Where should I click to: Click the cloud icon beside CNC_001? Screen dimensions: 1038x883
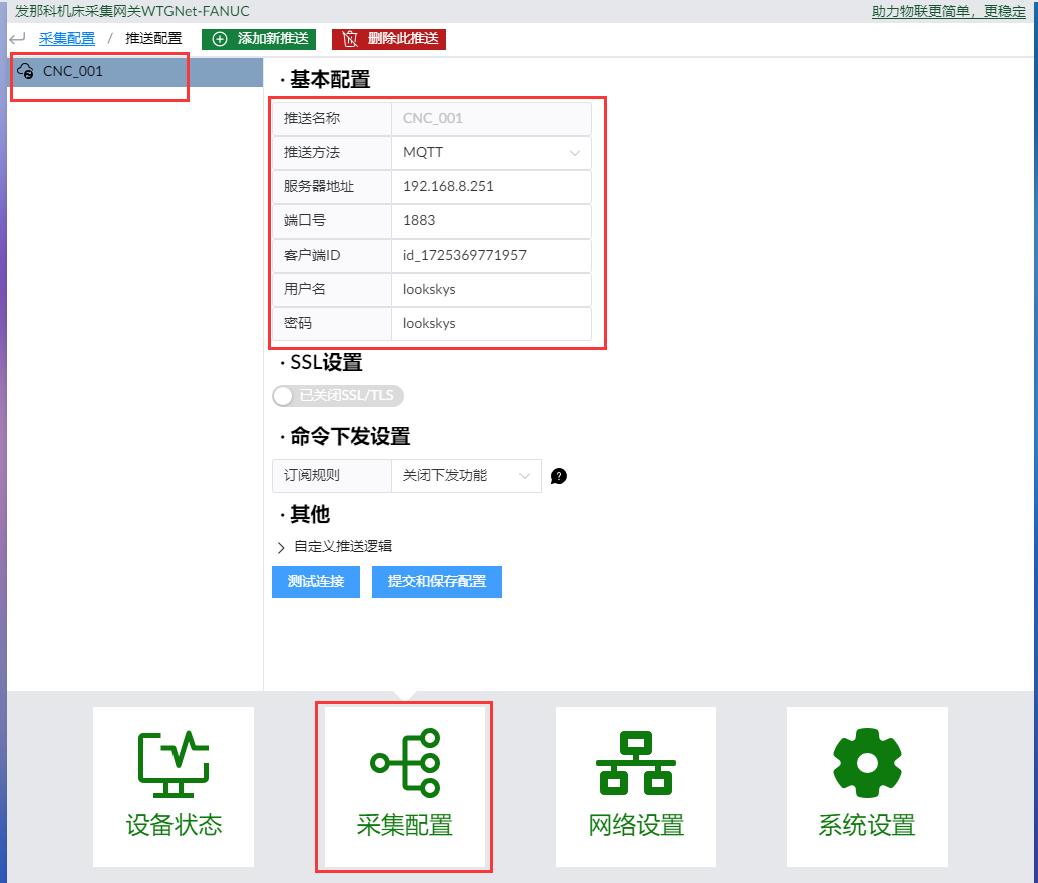click(25, 71)
